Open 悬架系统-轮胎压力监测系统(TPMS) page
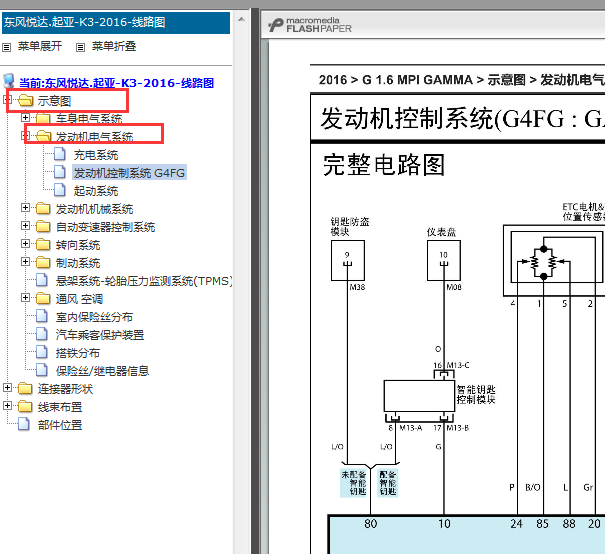 point(144,281)
